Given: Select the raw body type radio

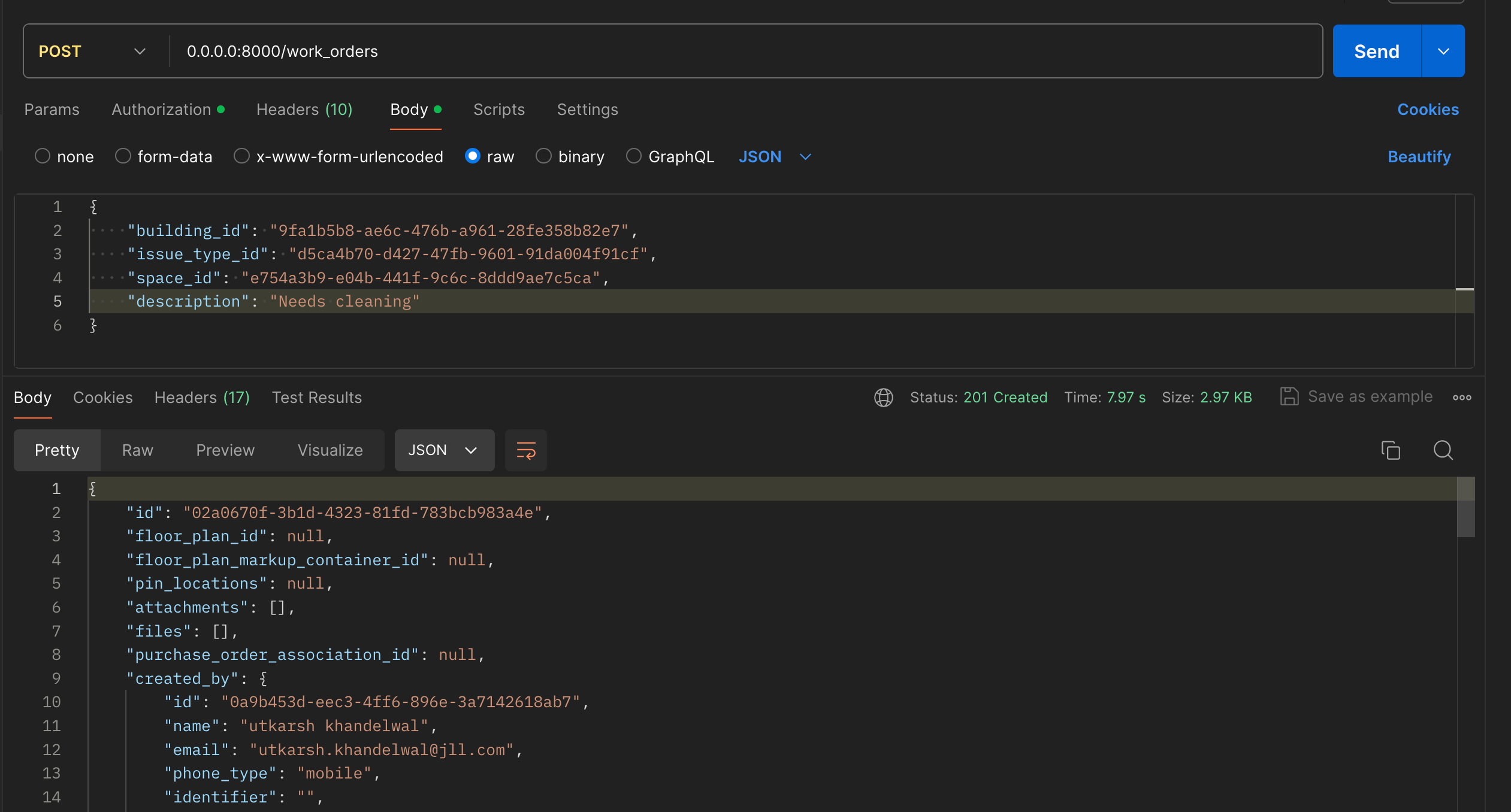Looking at the screenshot, I should 473,156.
